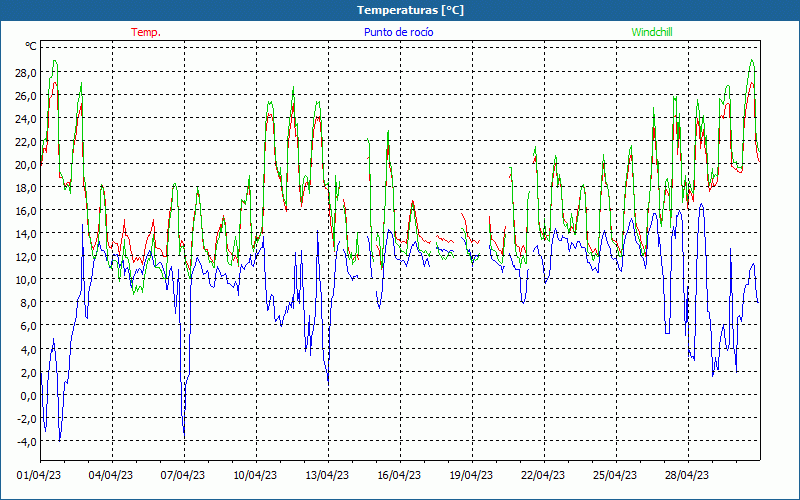Click the 16,0 y-axis value
Screen dimensions: 800x500
click(x=26, y=211)
